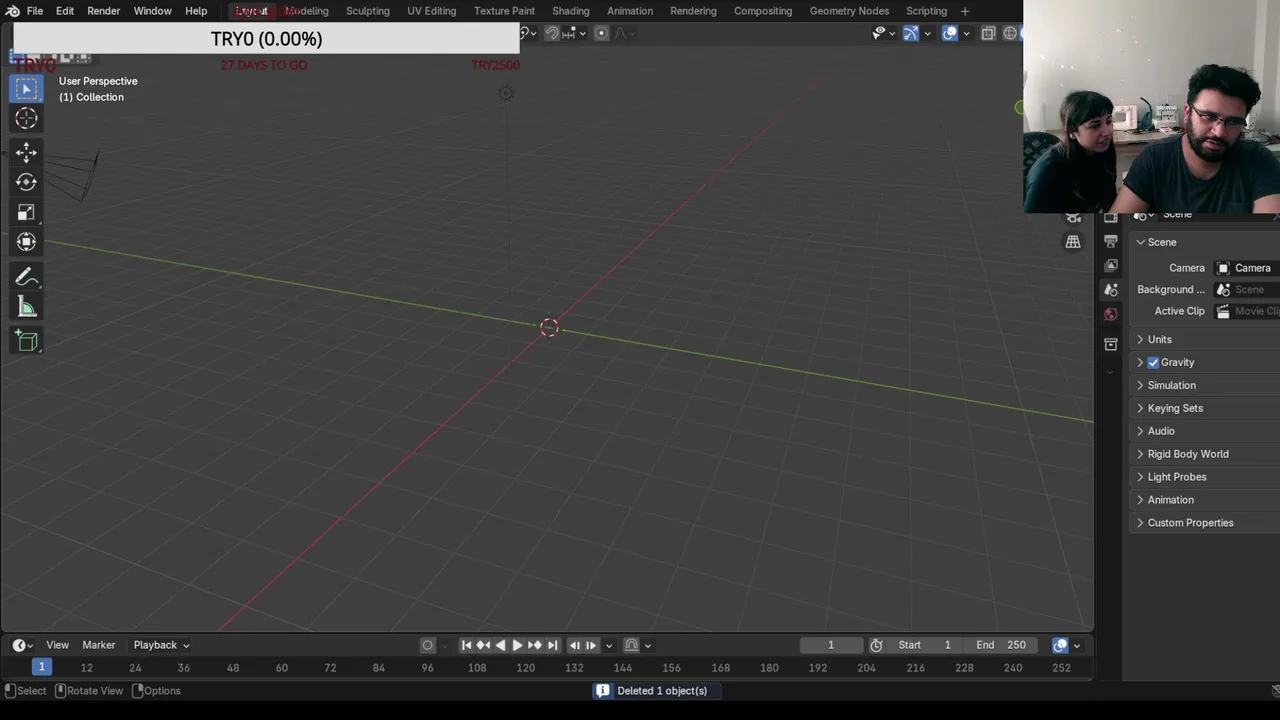Switch to wireframe viewport shading

(x=1010, y=33)
